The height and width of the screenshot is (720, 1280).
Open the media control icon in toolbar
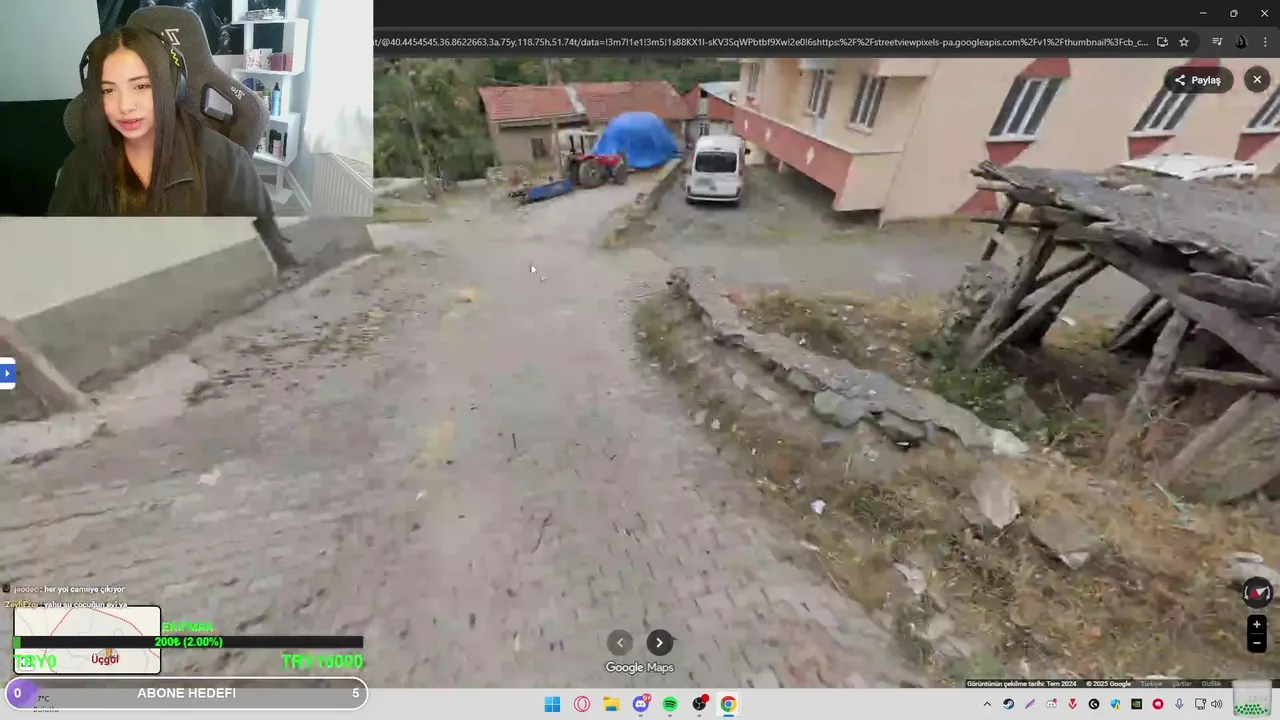click(x=1217, y=42)
